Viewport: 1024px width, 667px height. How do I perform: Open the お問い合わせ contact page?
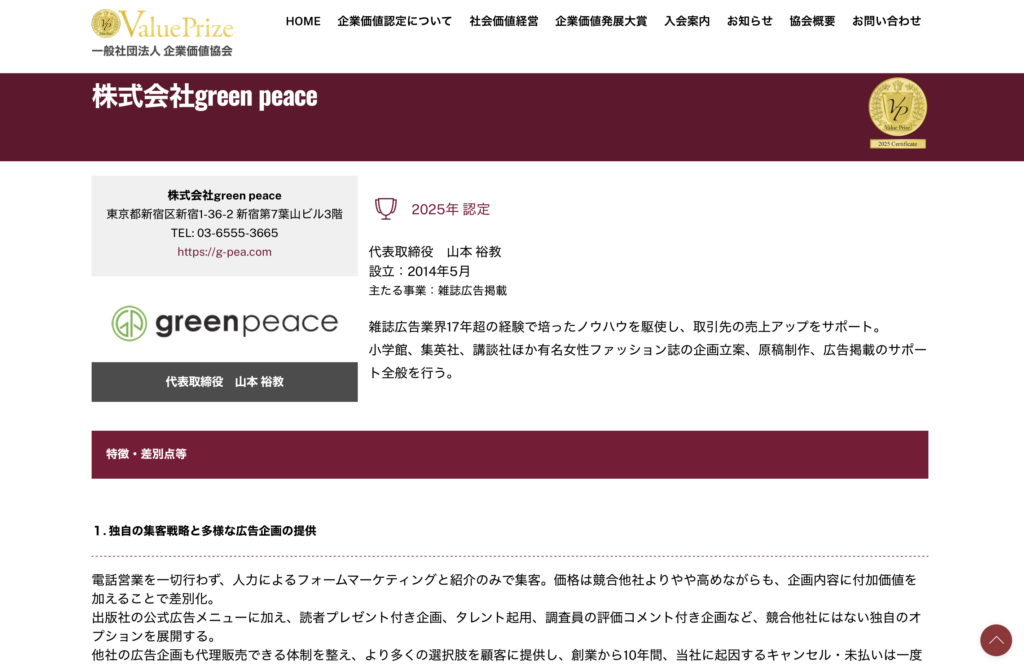tap(888, 20)
